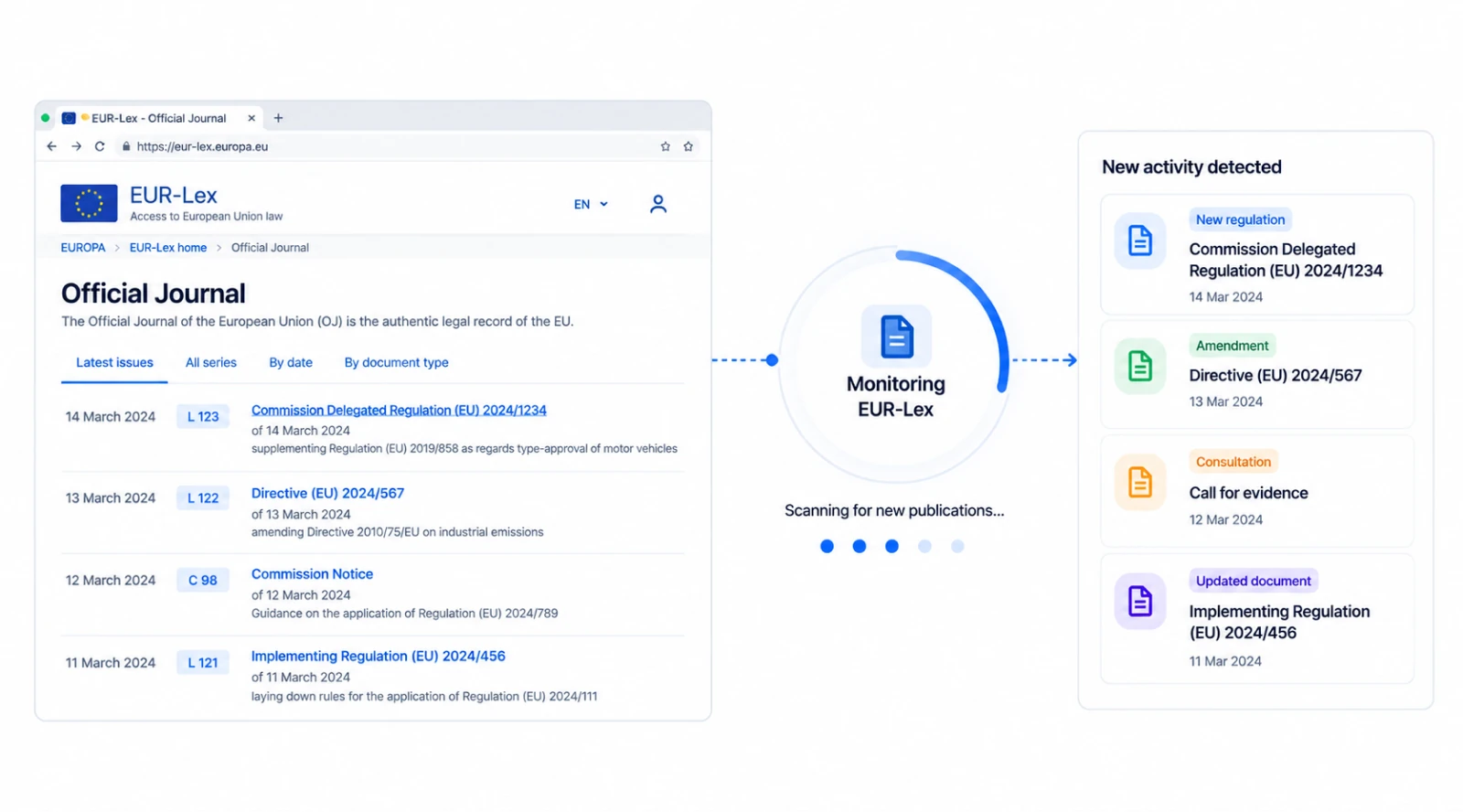This screenshot has width=1463, height=812.
Task: Open Commission Delegated Regulation (EU) 2024/1234 link
Action: tap(399, 411)
